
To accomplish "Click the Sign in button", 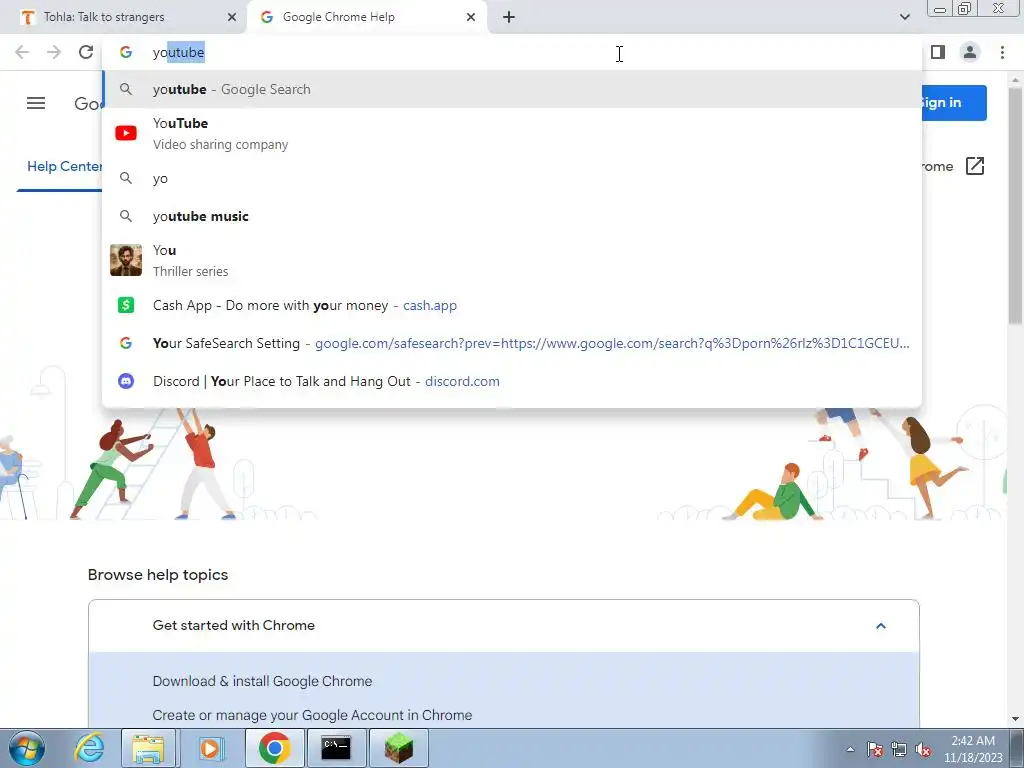I will [x=953, y=103].
